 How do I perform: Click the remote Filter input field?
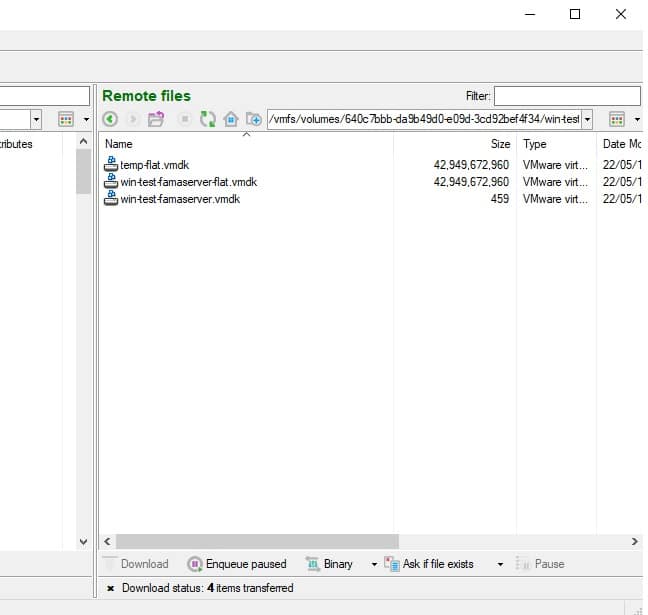click(566, 96)
